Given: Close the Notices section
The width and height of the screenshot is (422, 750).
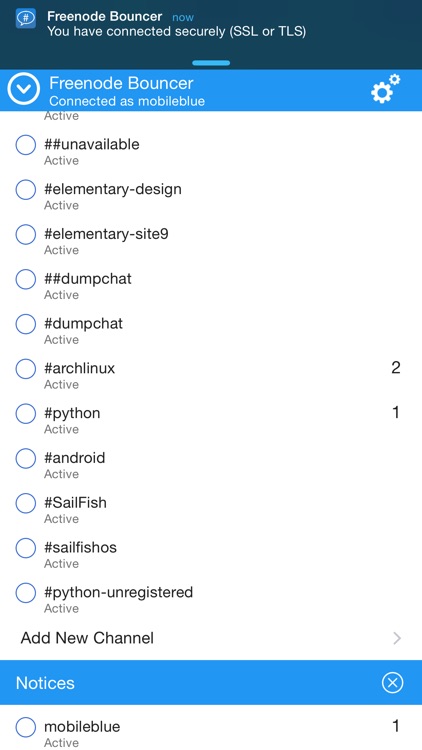Looking at the screenshot, I should [392, 683].
